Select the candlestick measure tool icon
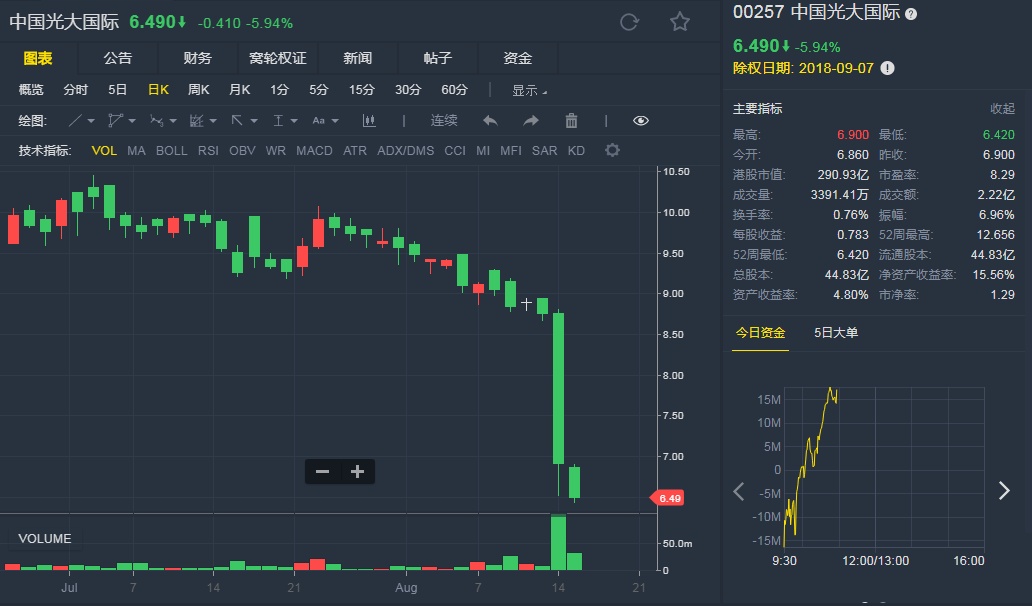 369,121
